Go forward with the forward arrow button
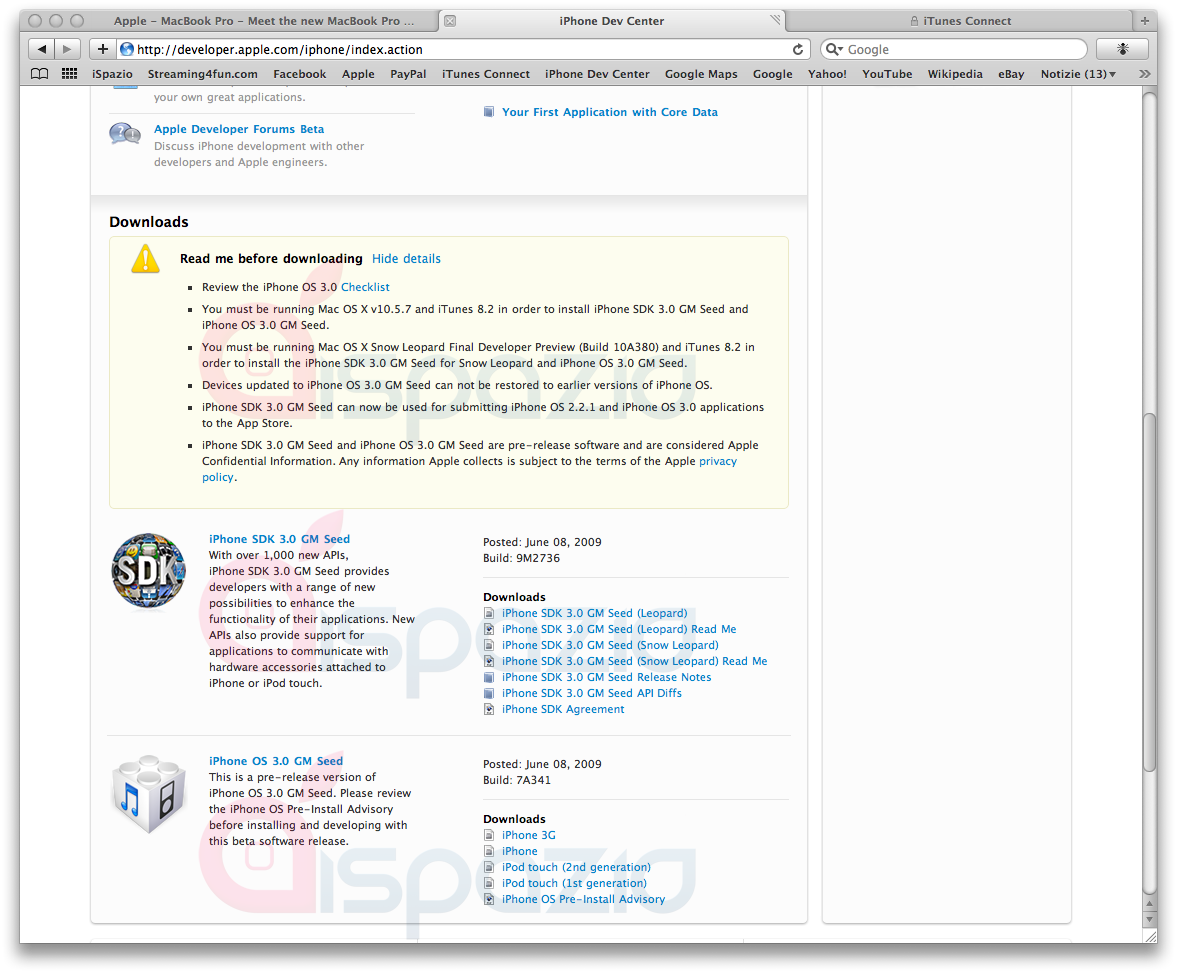Screen dimensions: 1177x973 coord(68,50)
